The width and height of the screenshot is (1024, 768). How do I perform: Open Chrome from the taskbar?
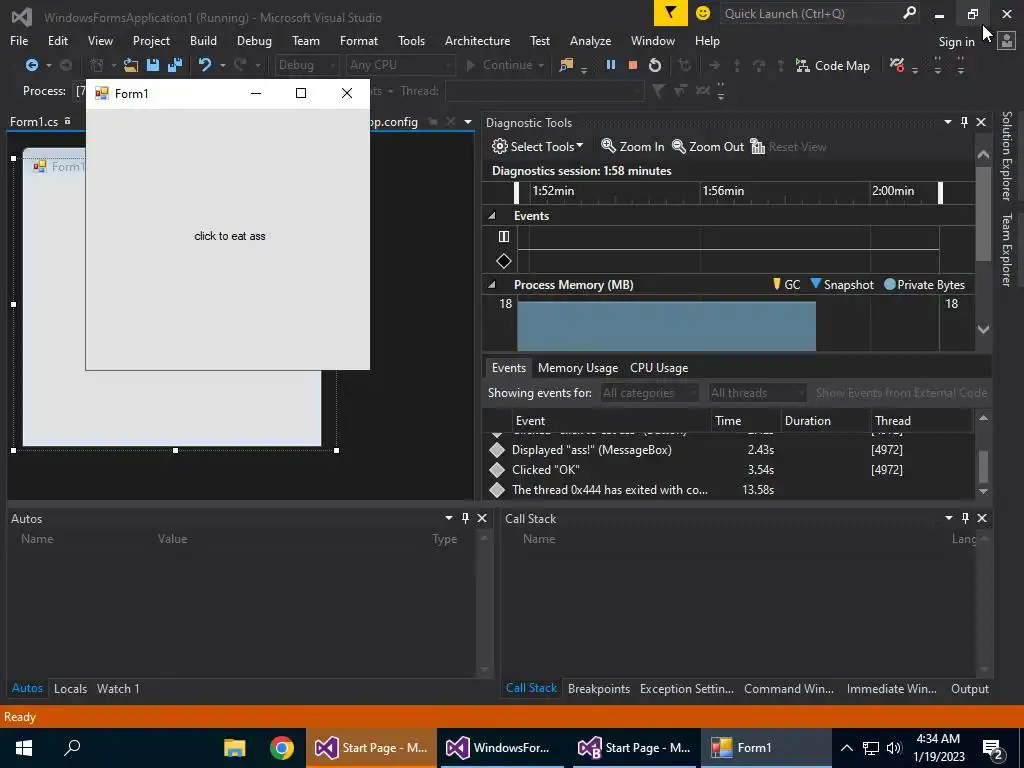pos(282,748)
